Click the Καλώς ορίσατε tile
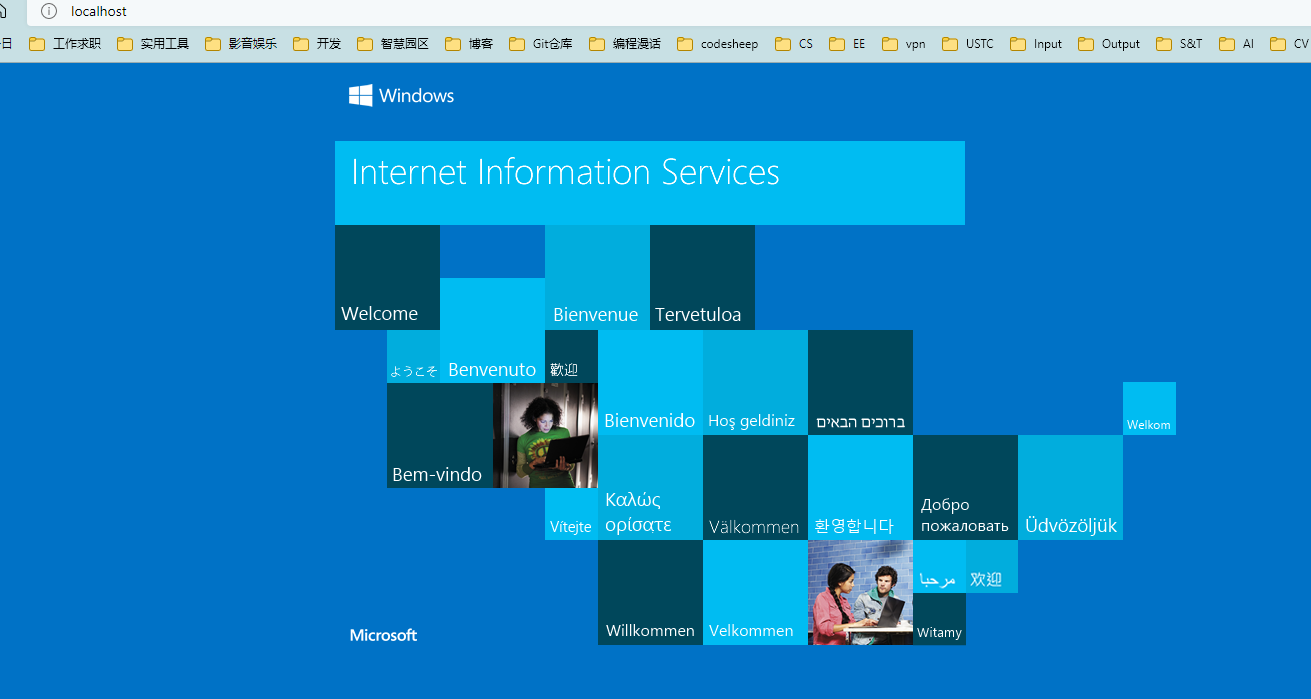 pos(650,487)
